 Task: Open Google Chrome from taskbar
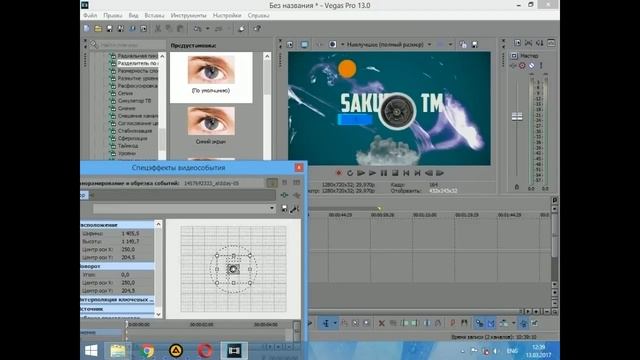coord(147,351)
